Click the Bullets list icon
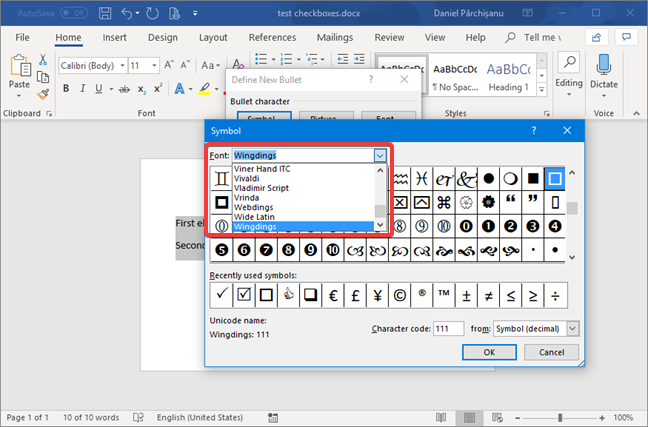Viewport: 648px width, 427px height. tap(261, 59)
